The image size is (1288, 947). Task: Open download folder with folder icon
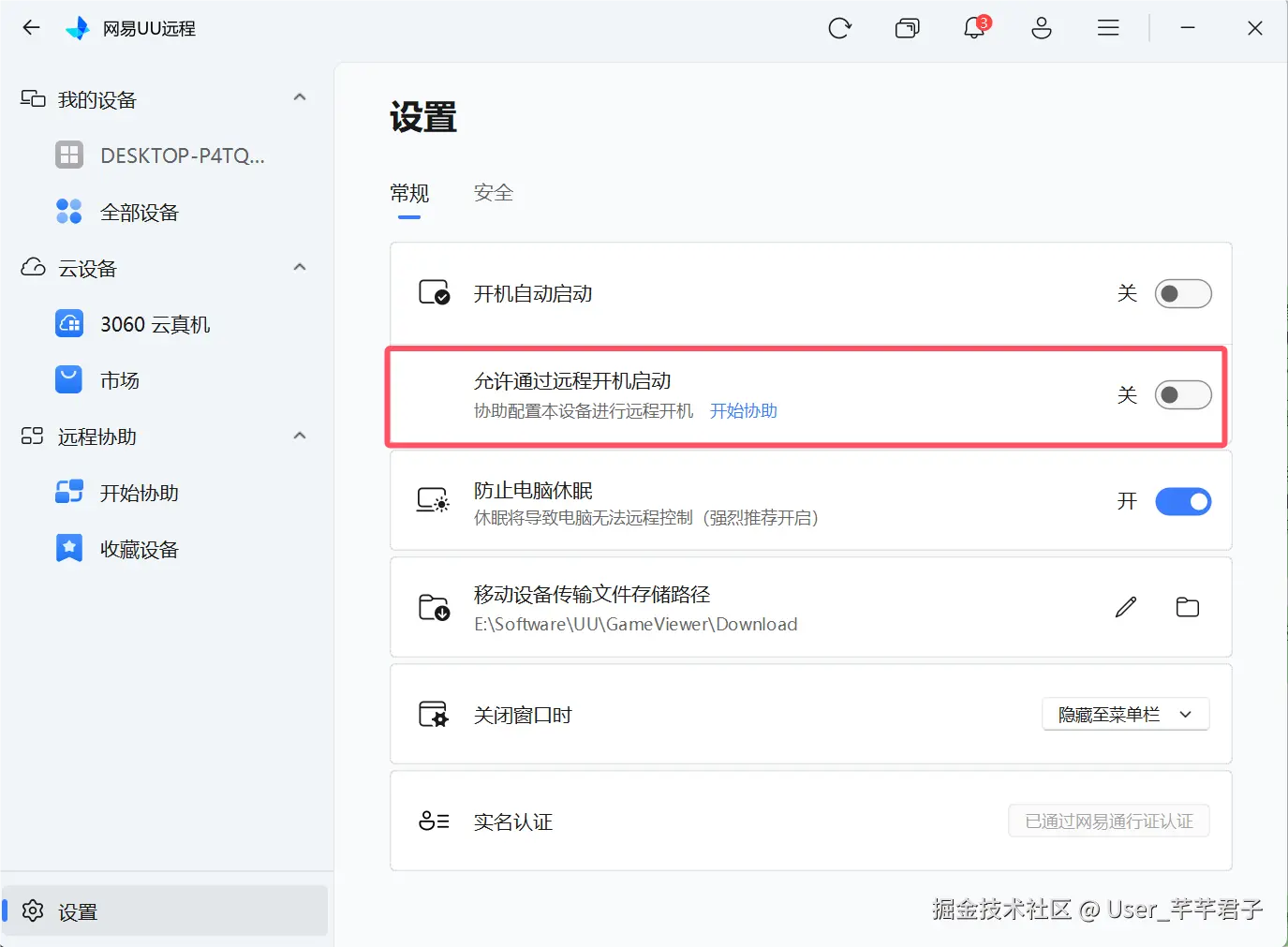pyautogui.click(x=1188, y=607)
